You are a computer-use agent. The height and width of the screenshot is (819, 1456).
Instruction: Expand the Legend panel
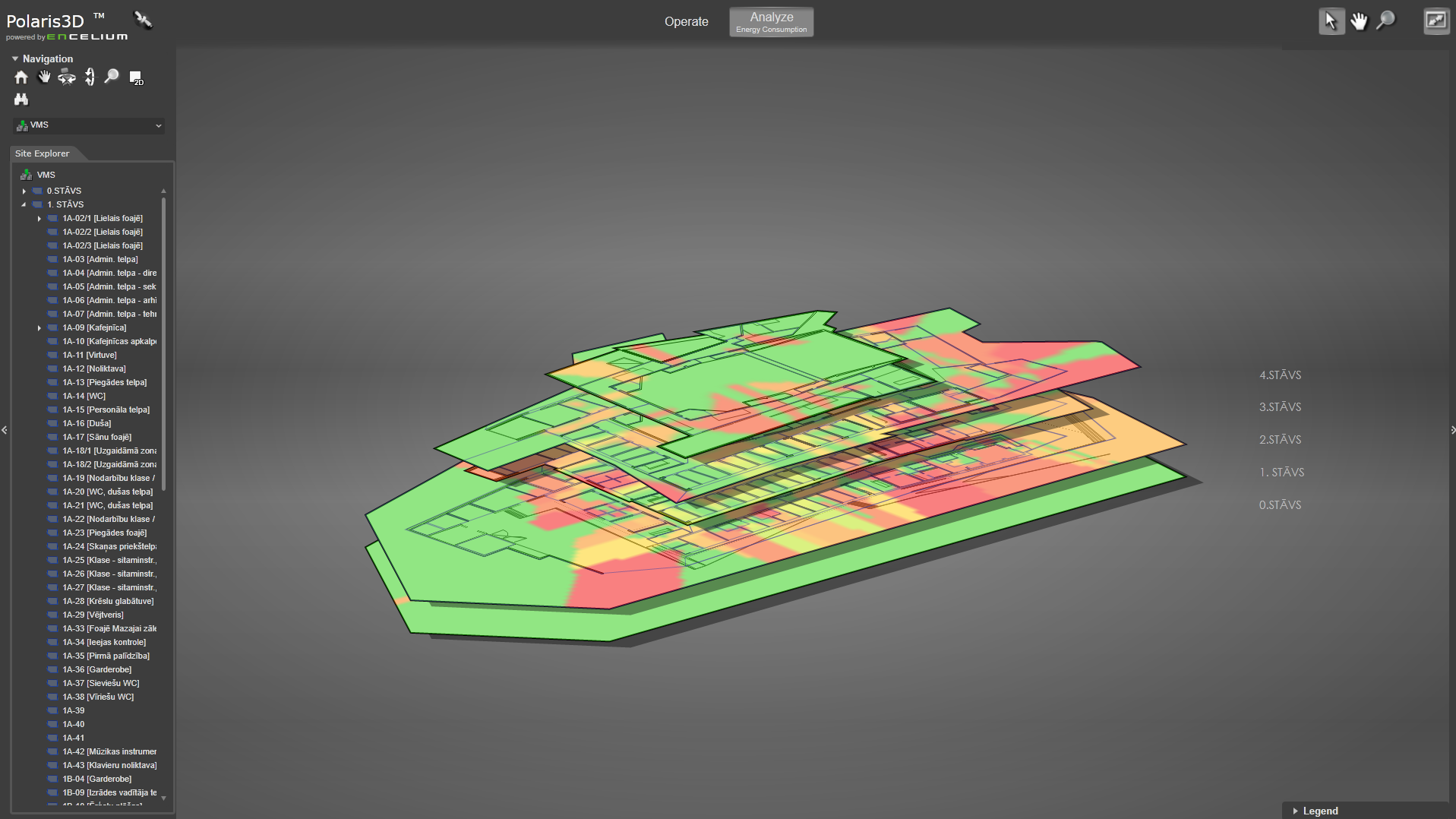pyautogui.click(x=1296, y=811)
